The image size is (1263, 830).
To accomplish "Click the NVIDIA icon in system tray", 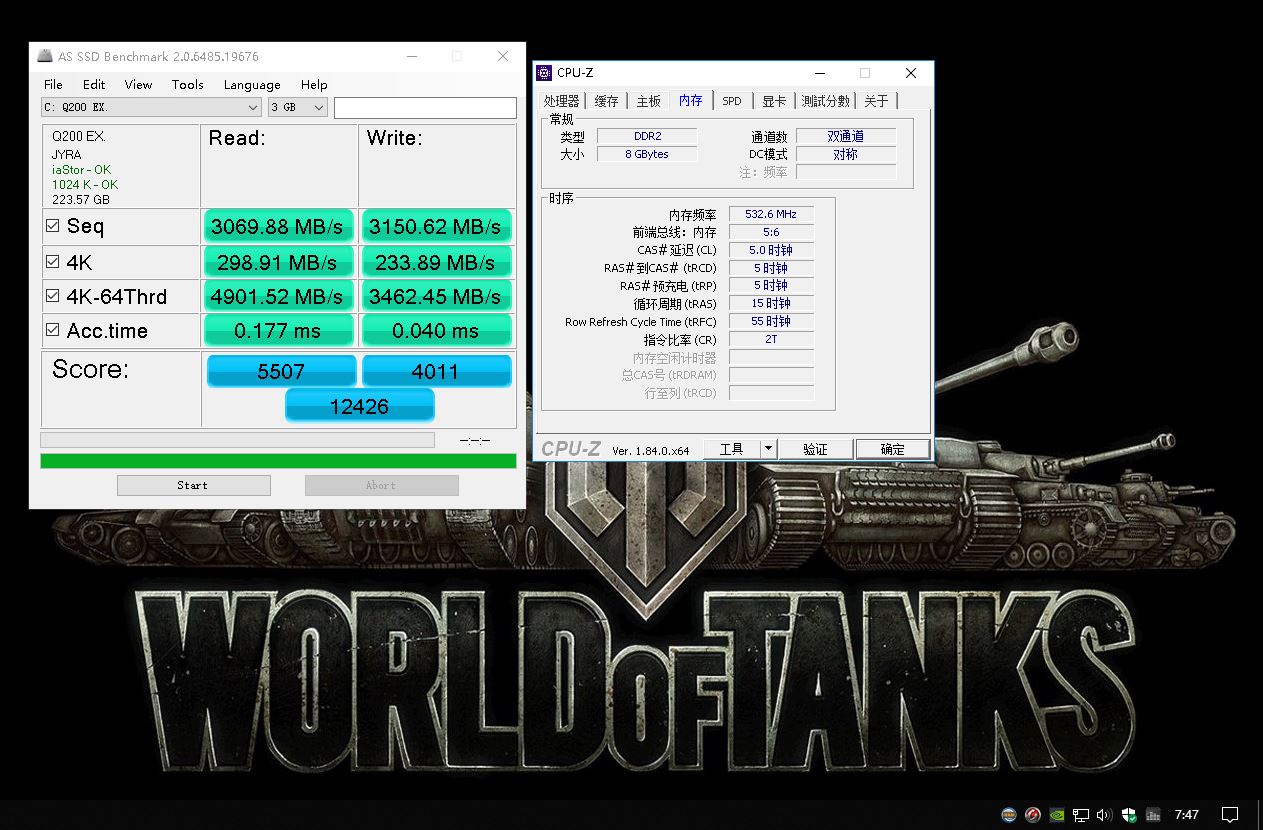I will click(x=1057, y=814).
